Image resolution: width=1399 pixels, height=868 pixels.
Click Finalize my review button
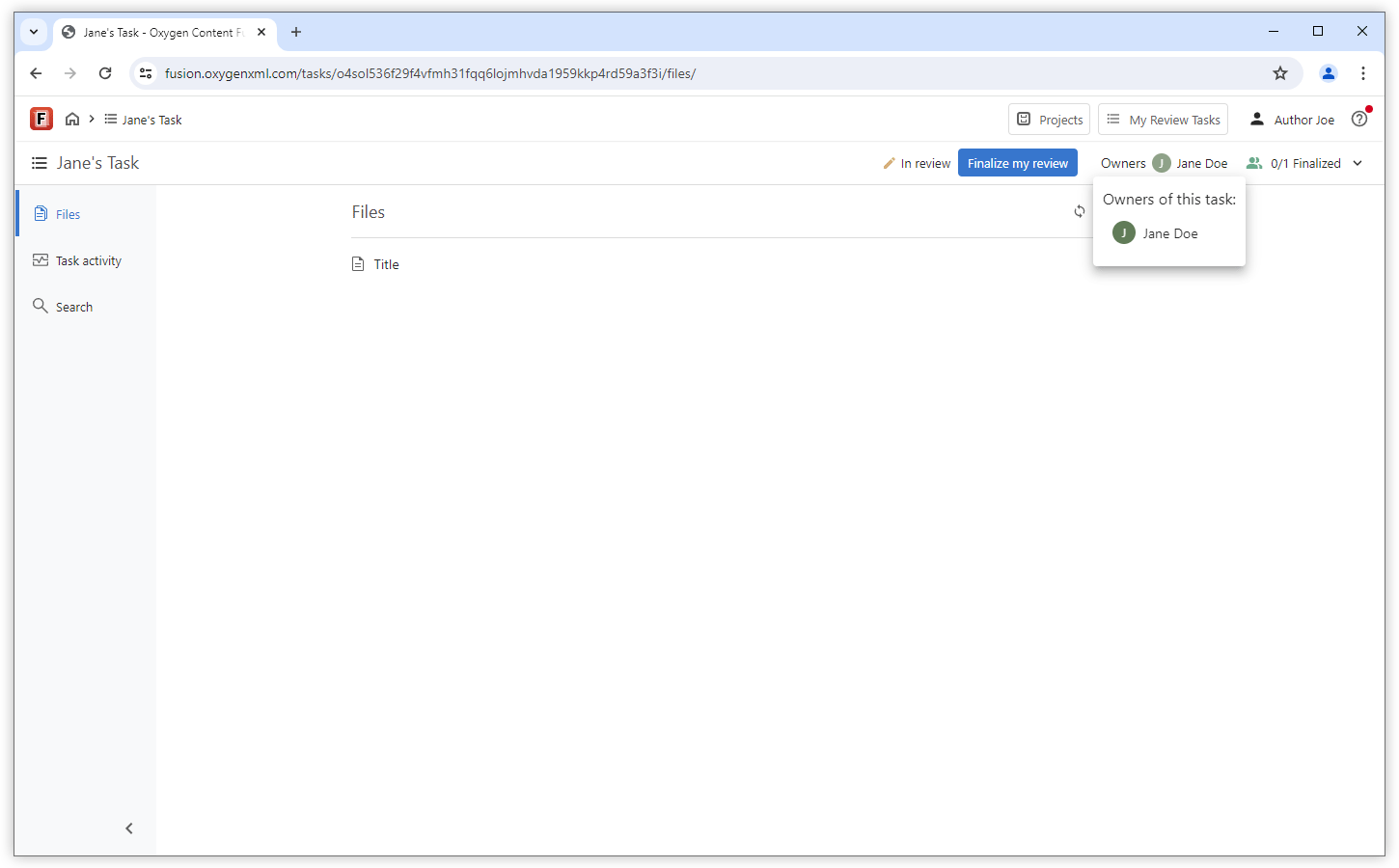[1018, 163]
